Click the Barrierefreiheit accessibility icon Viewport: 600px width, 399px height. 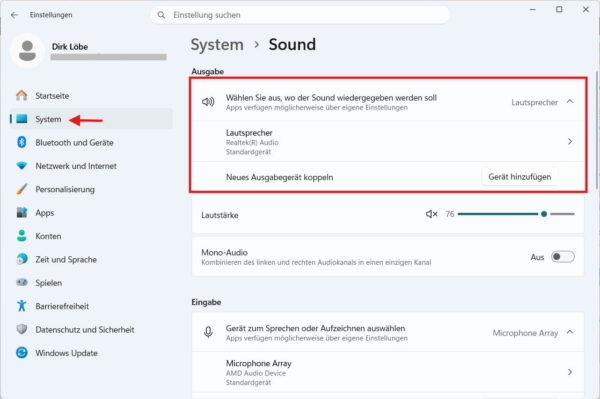pos(22,306)
